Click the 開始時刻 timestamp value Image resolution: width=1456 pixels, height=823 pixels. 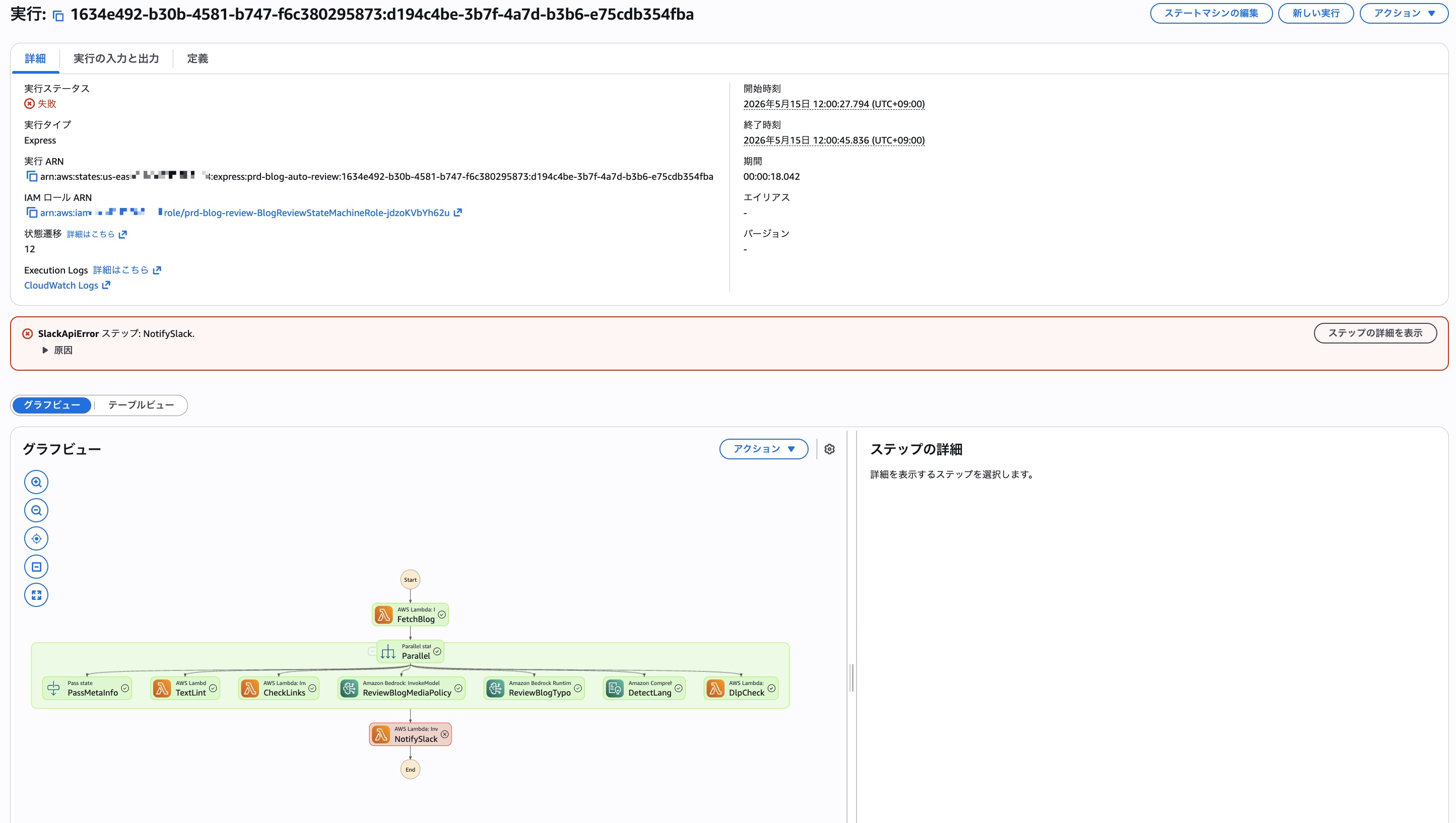(x=834, y=104)
